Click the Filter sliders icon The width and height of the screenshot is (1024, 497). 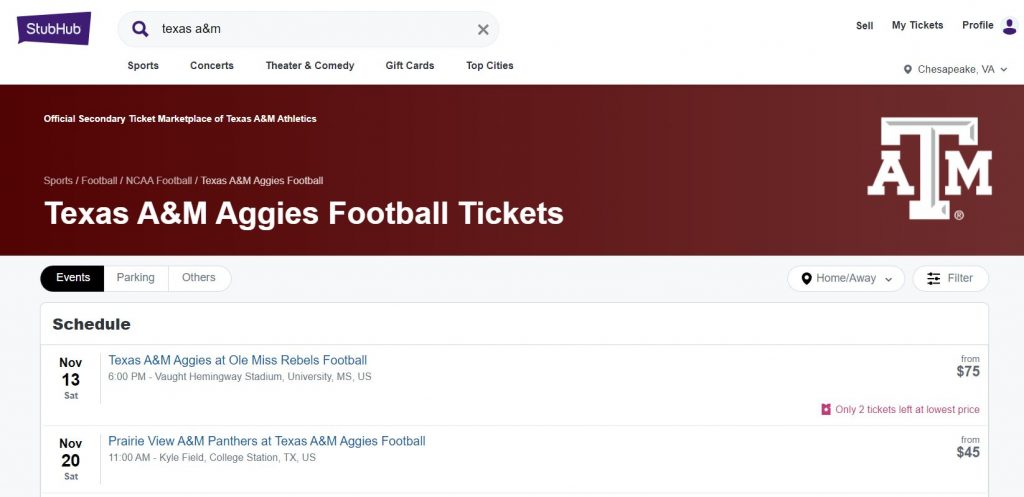tap(934, 278)
